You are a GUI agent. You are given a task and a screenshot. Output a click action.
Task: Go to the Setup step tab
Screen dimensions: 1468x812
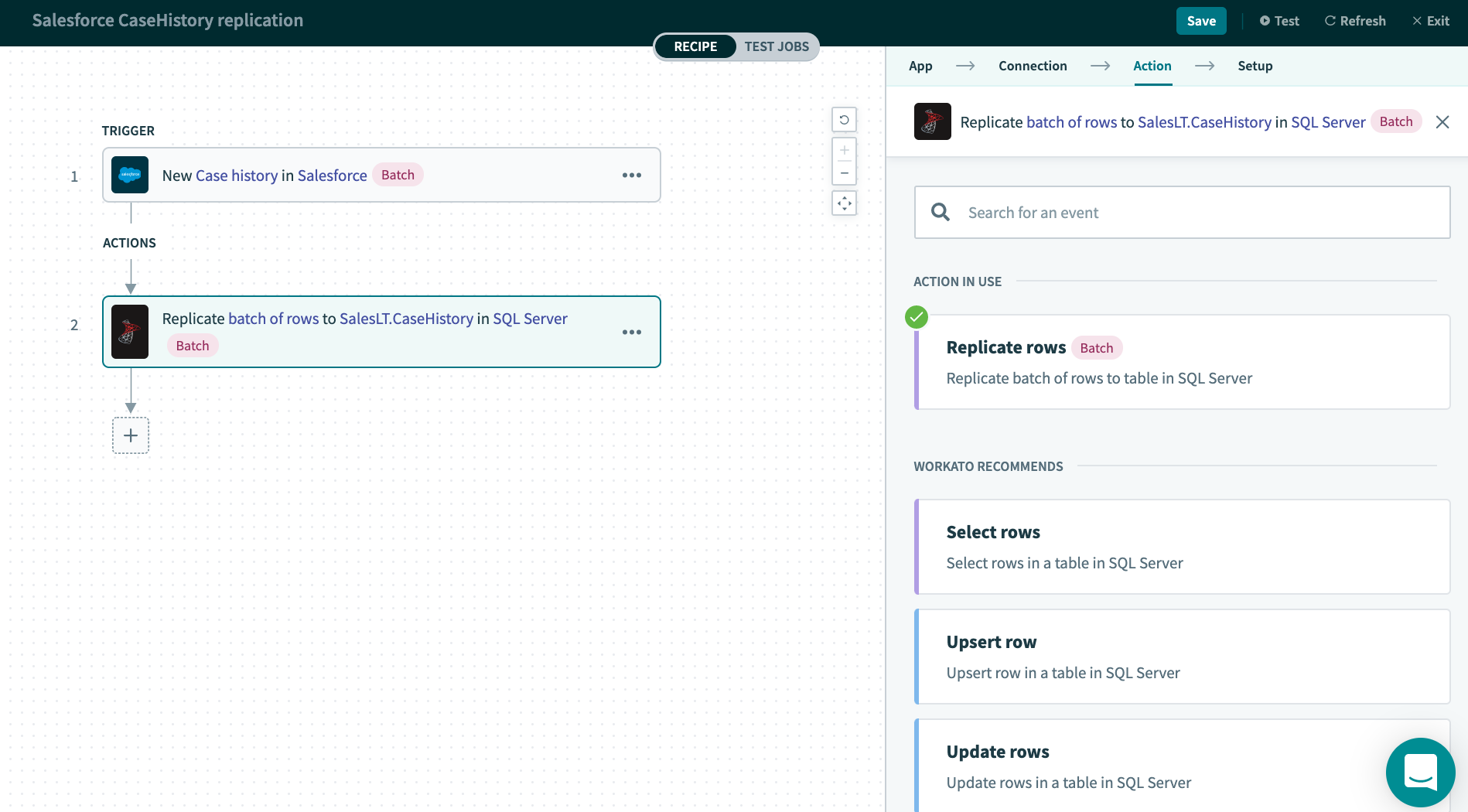tap(1255, 66)
